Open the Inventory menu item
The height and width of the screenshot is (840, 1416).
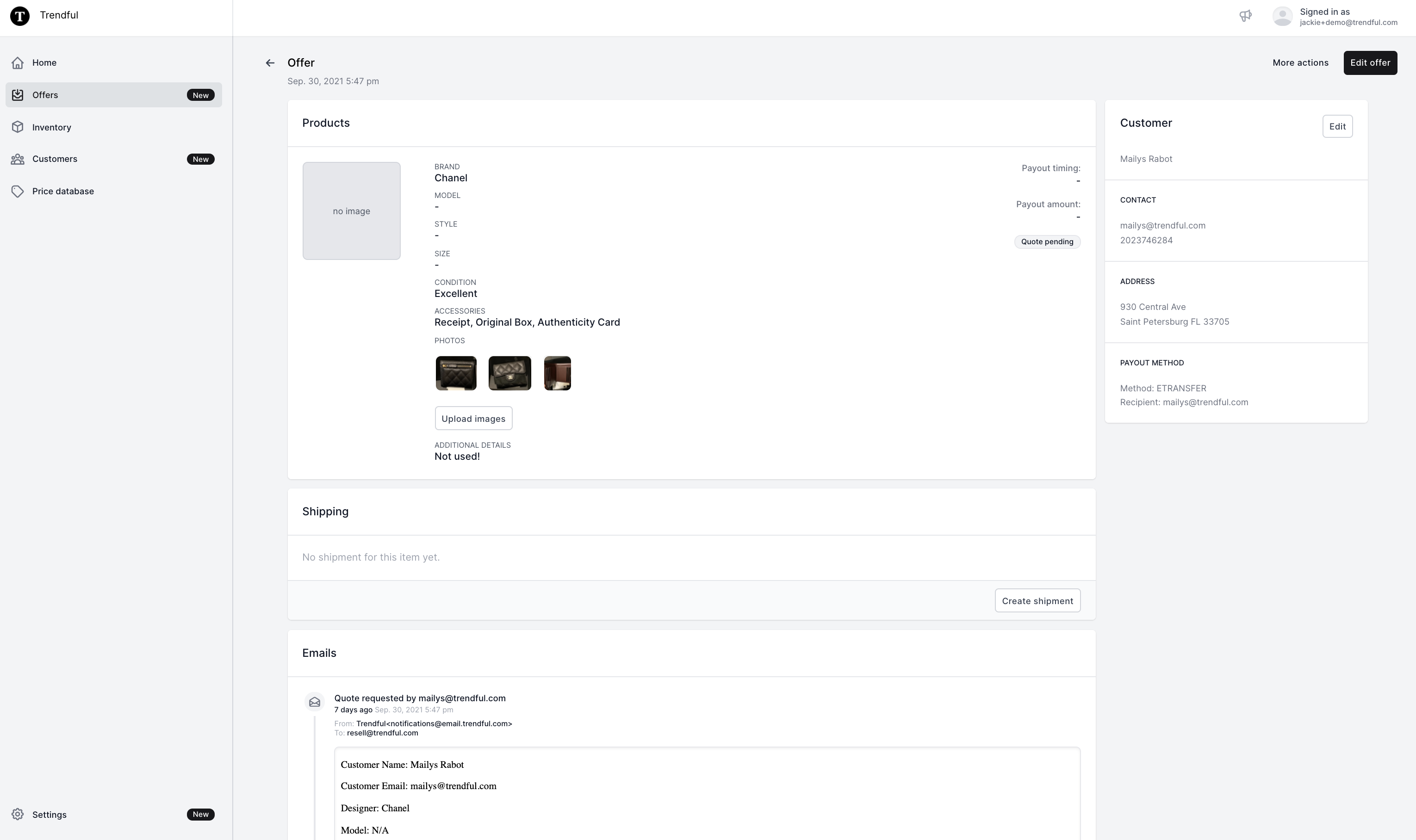51,127
